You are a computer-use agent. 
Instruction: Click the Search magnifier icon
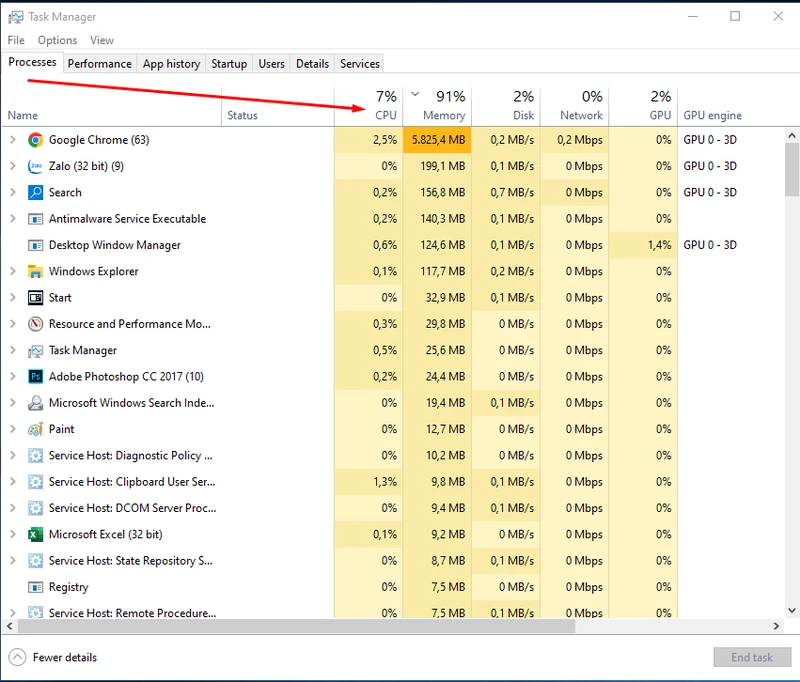click(35, 192)
